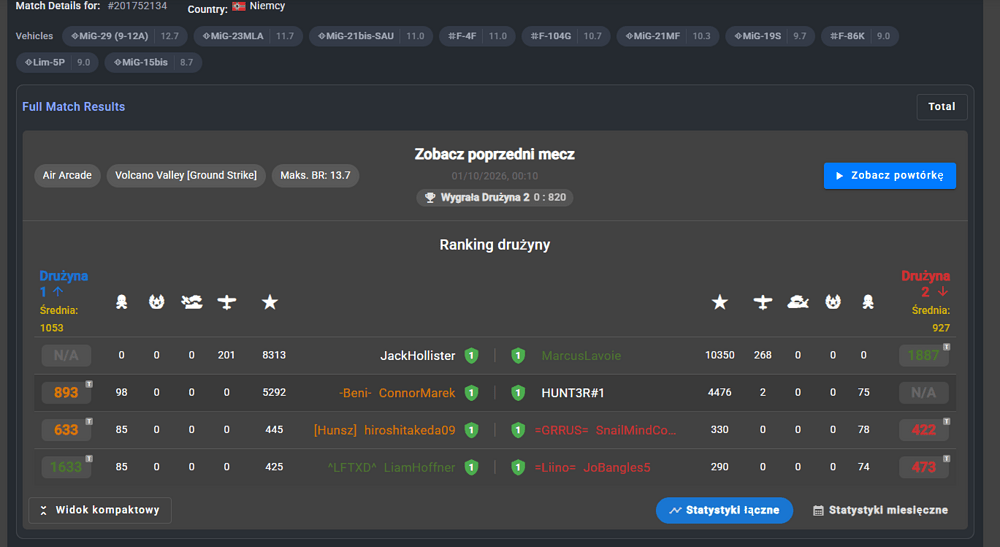This screenshot has height=547, width=1000.
Task: Click the Team 2 cat-face icon
Action: pos(833,302)
